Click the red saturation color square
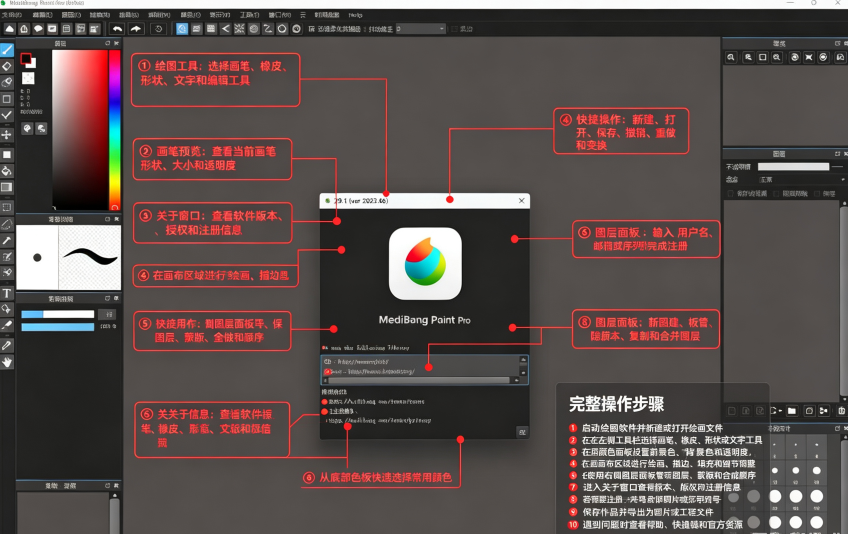This screenshot has width=848, height=534. 80,130
